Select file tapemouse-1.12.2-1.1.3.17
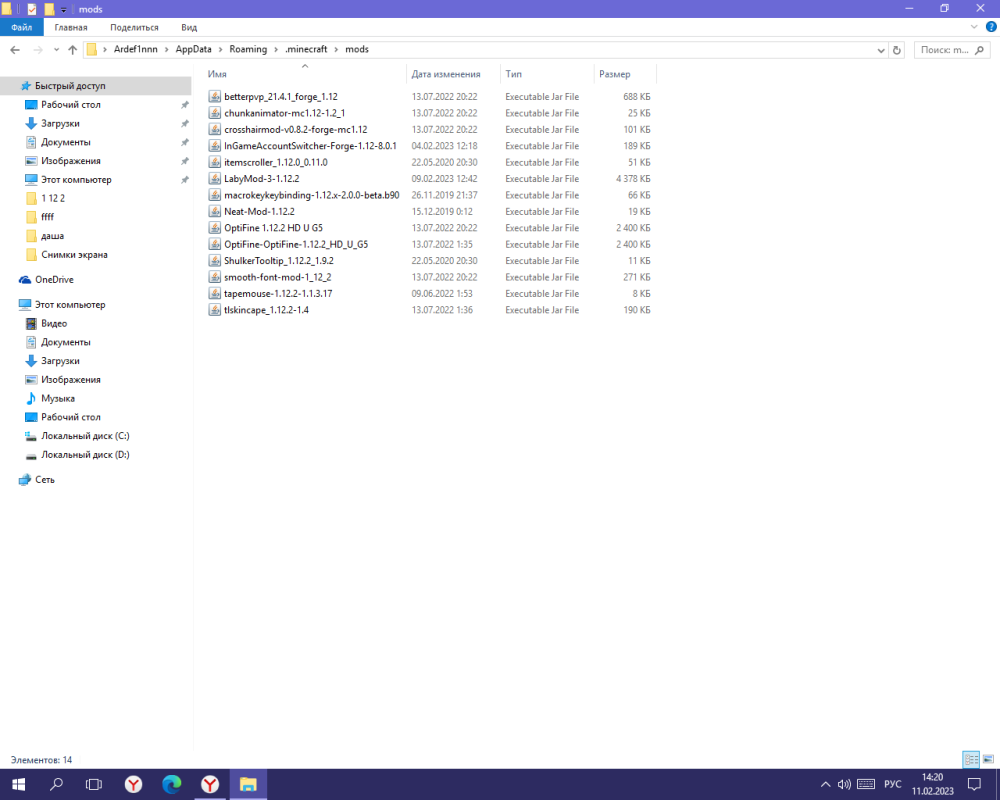The image size is (1000, 800). [278, 293]
